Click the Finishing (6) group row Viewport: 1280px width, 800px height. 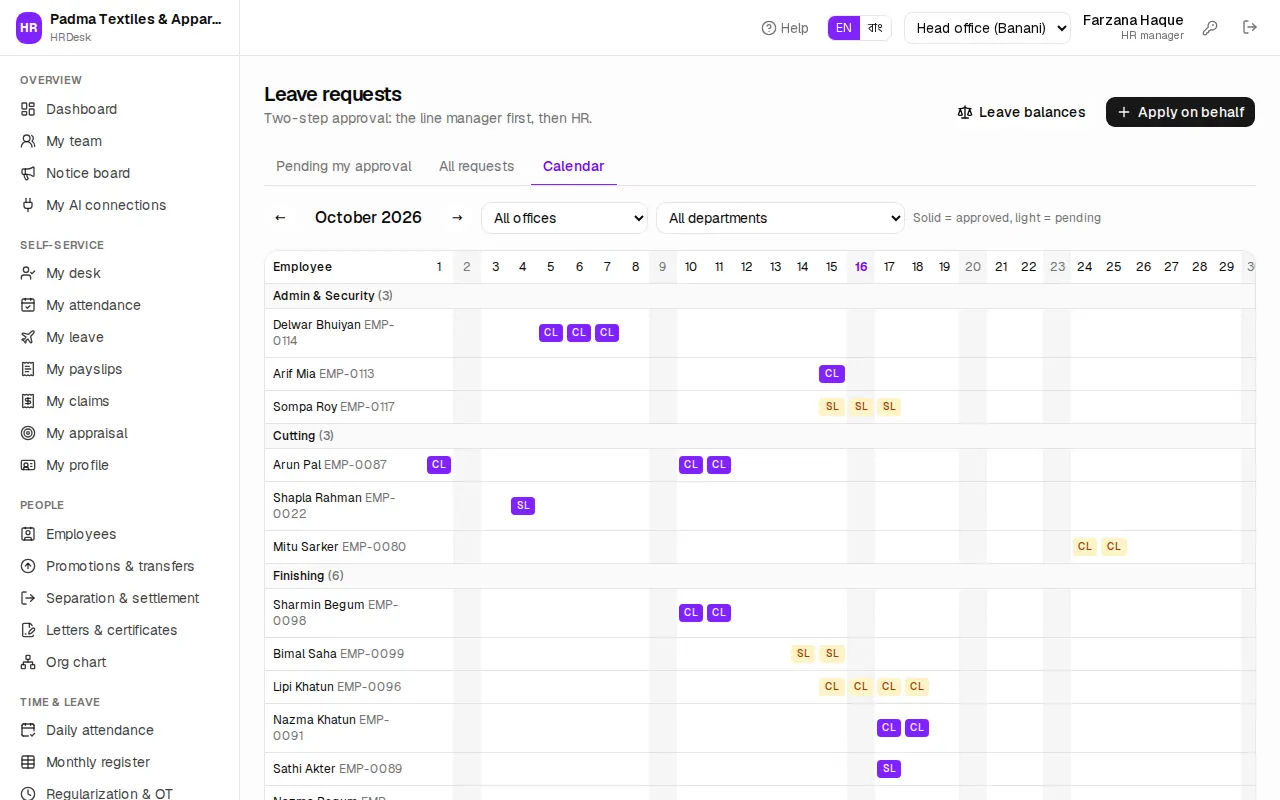coord(760,576)
